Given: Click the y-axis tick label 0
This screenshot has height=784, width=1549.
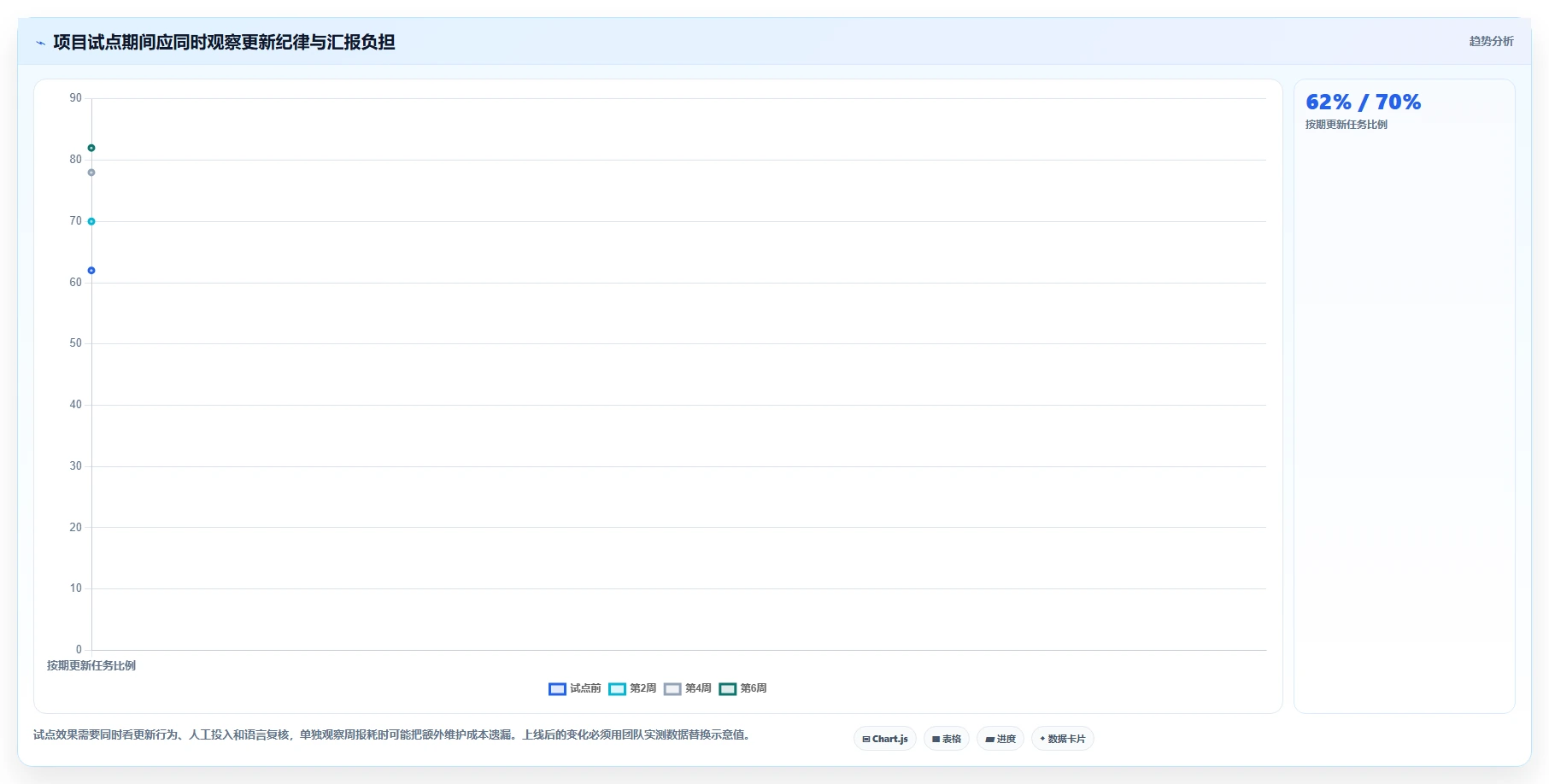Looking at the screenshot, I should point(79,650).
